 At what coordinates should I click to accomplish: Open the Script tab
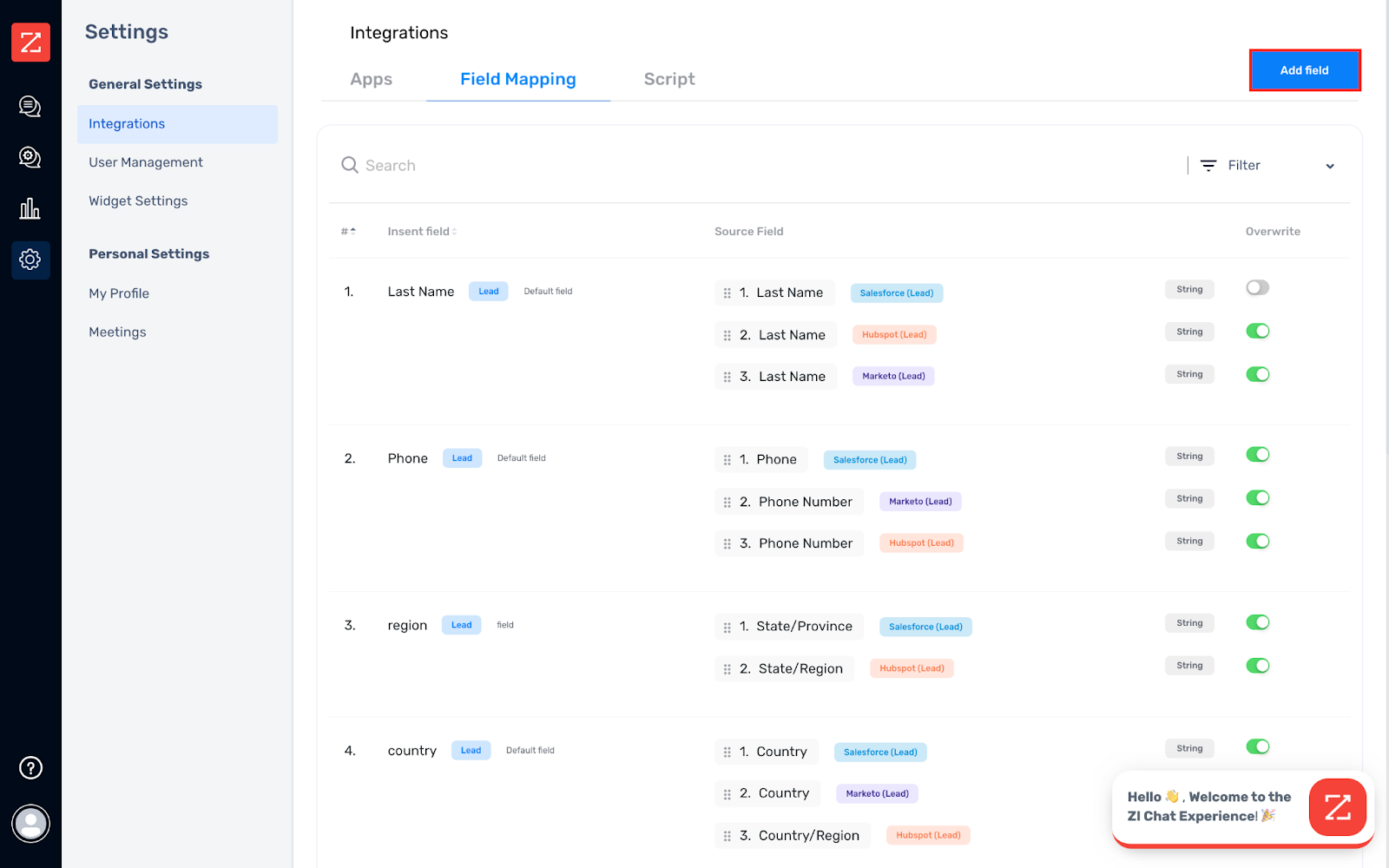pos(668,79)
